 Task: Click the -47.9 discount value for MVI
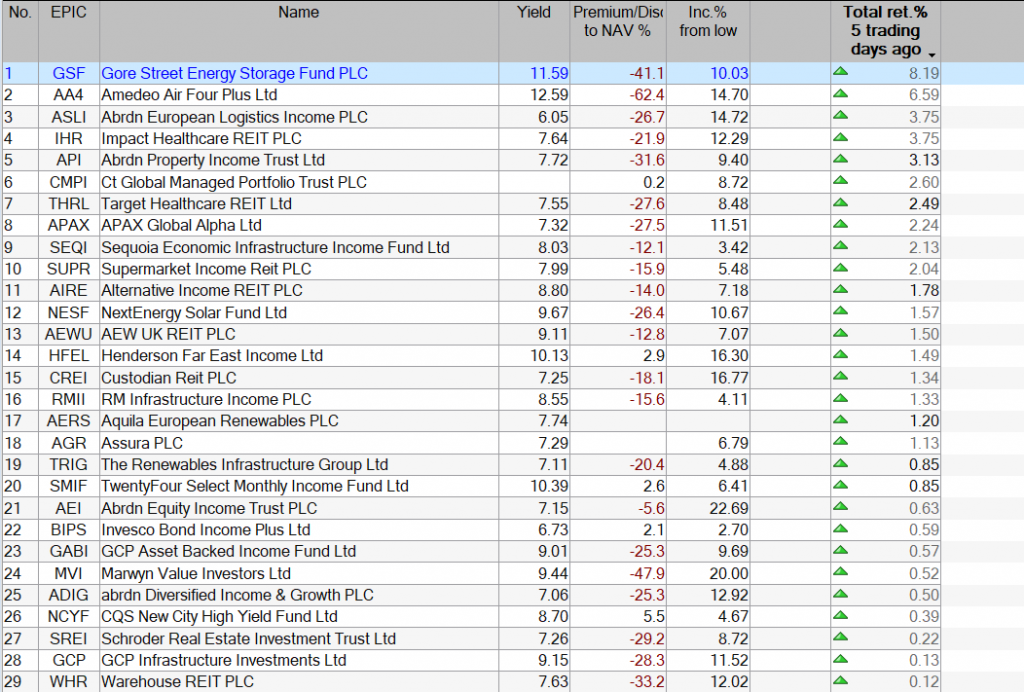[647, 574]
